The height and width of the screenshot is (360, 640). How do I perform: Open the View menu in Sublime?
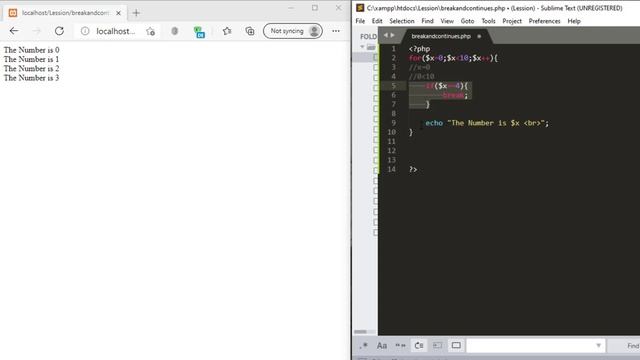coord(447,21)
